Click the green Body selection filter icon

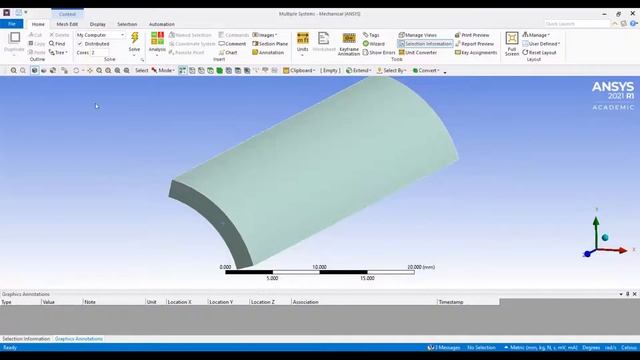(x=220, y=71)
